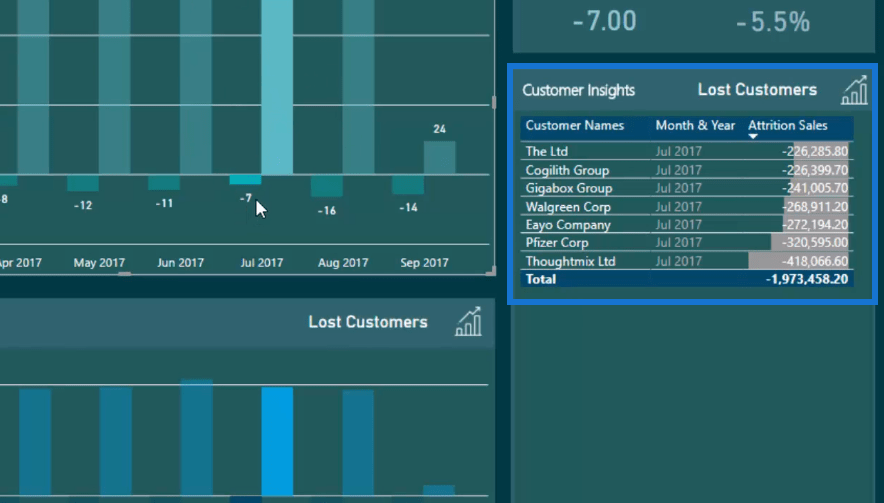Viewport: 884px width, 503px height.
Task: Click the bottom-right corner handle of the upper chart
Action: click(x=492, y=272)
